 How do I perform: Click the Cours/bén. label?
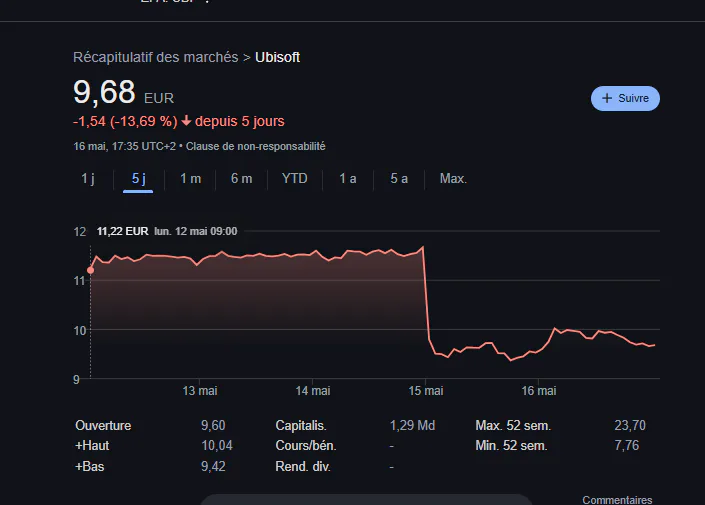pos(306,446)
